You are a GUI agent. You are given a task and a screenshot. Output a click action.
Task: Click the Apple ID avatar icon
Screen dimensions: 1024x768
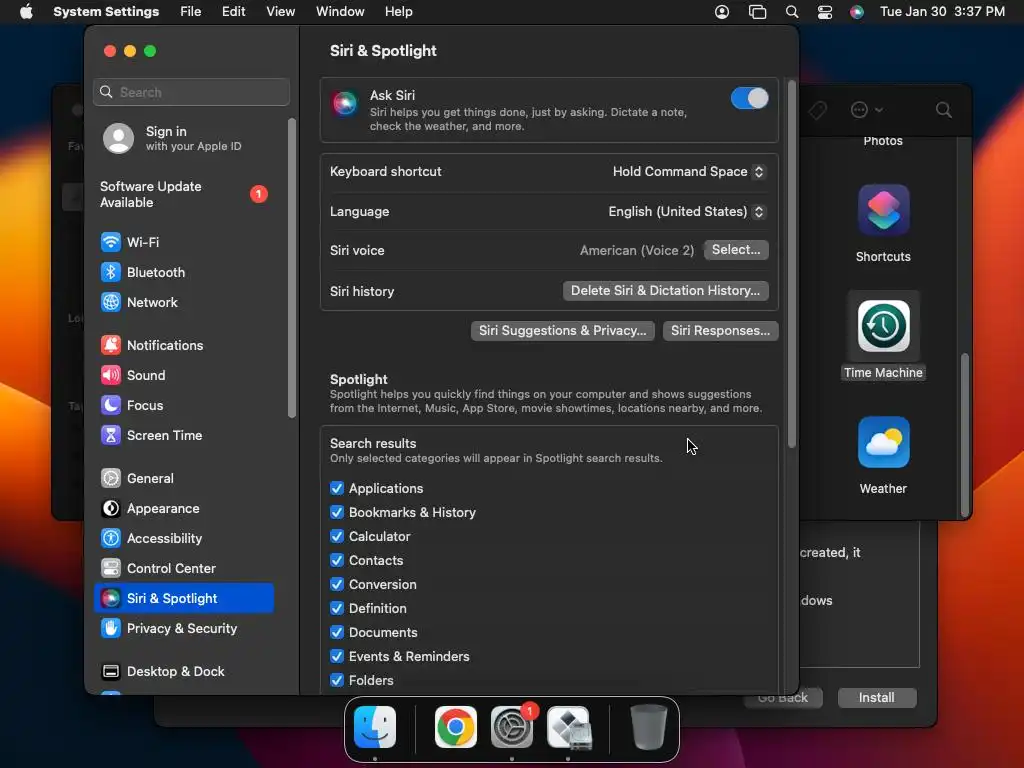[x=118, y=138]
